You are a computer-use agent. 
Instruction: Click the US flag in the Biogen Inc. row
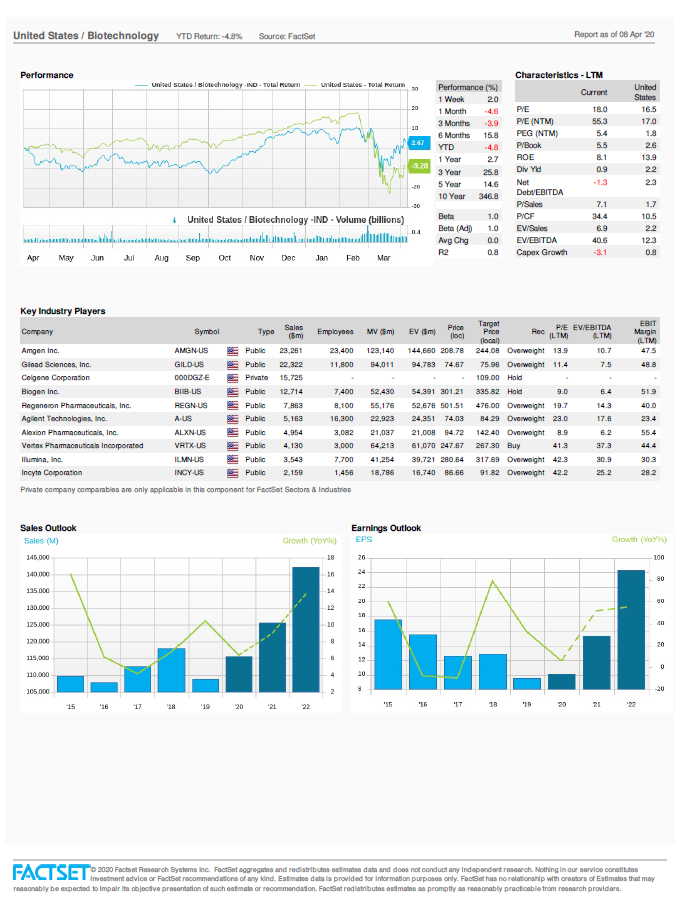232,392
